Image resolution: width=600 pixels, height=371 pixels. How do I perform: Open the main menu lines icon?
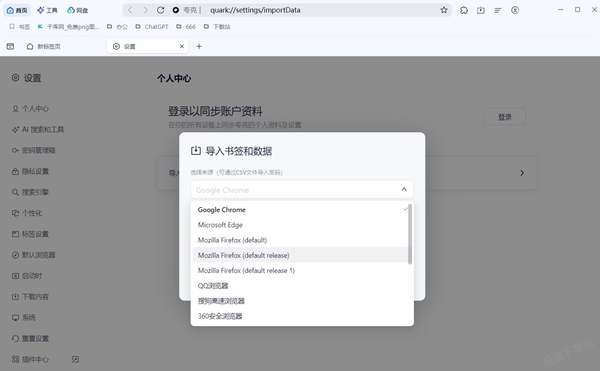click(498, 10)
